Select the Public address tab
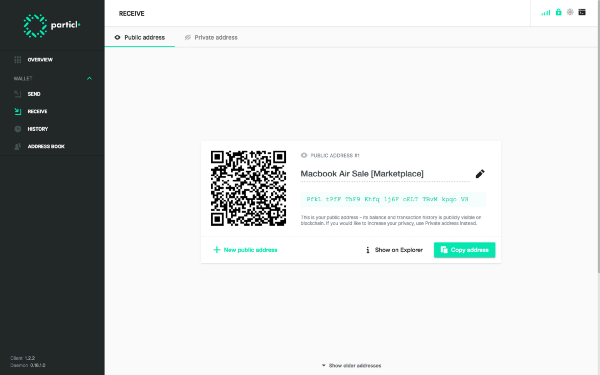The height and width of the screenshot is (375, 600). coord(140,38)
